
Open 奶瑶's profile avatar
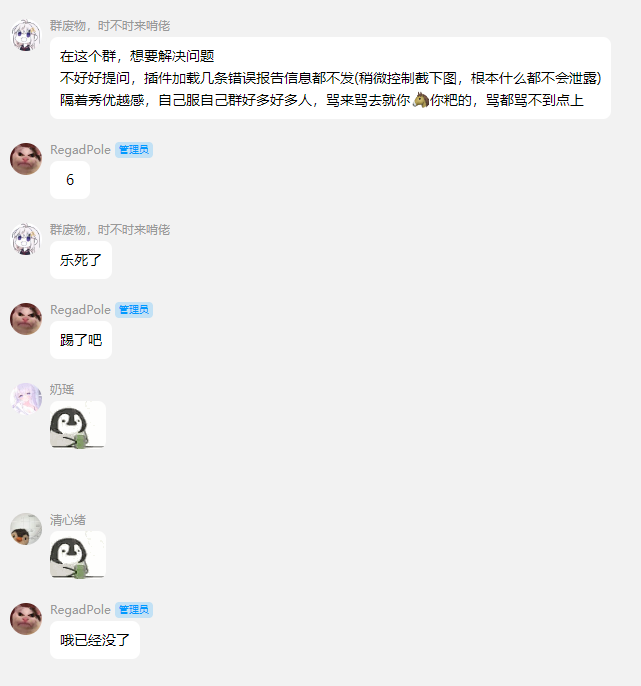(26, 399)
